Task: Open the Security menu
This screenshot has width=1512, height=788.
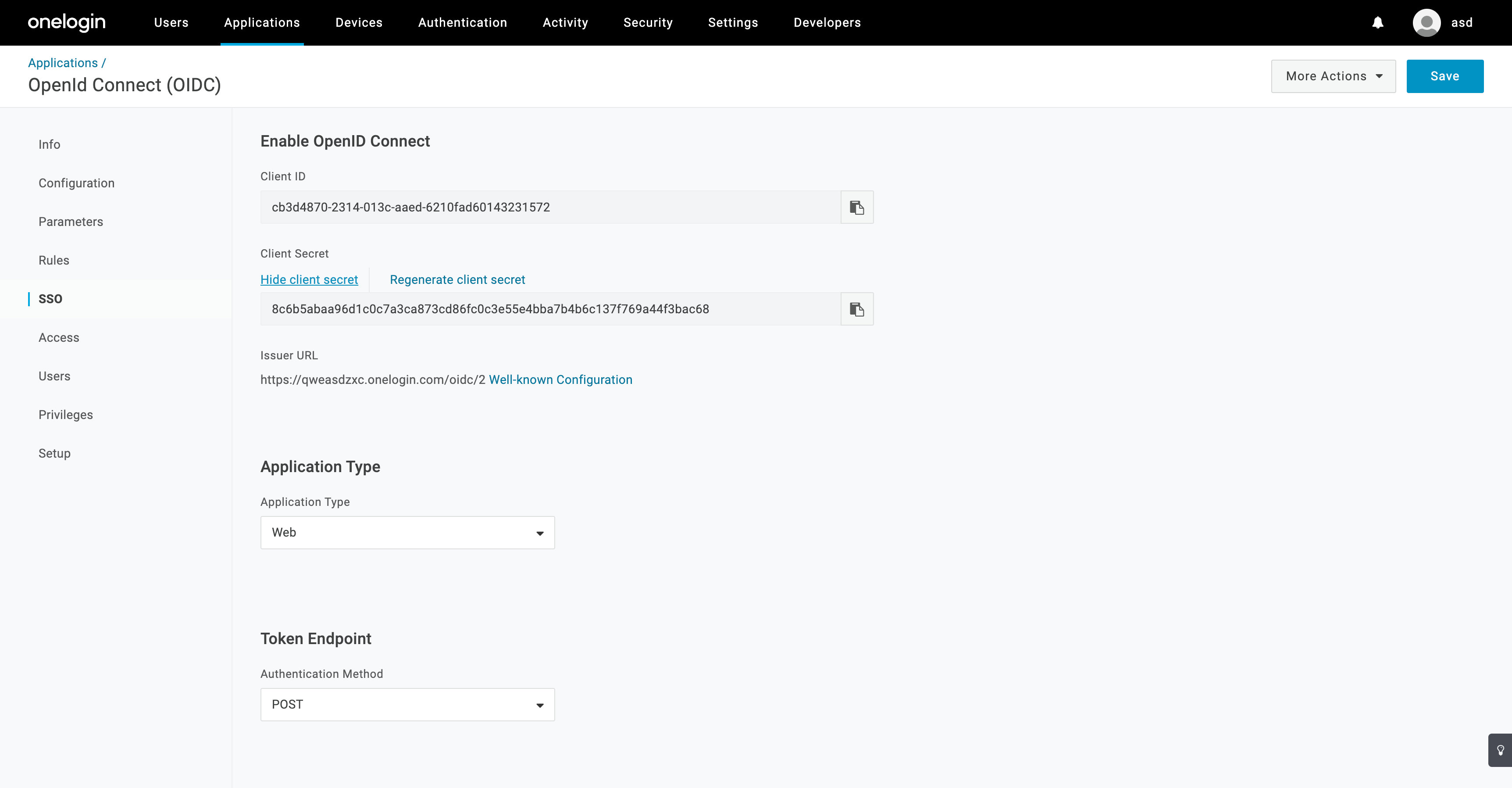Action: 647,23
